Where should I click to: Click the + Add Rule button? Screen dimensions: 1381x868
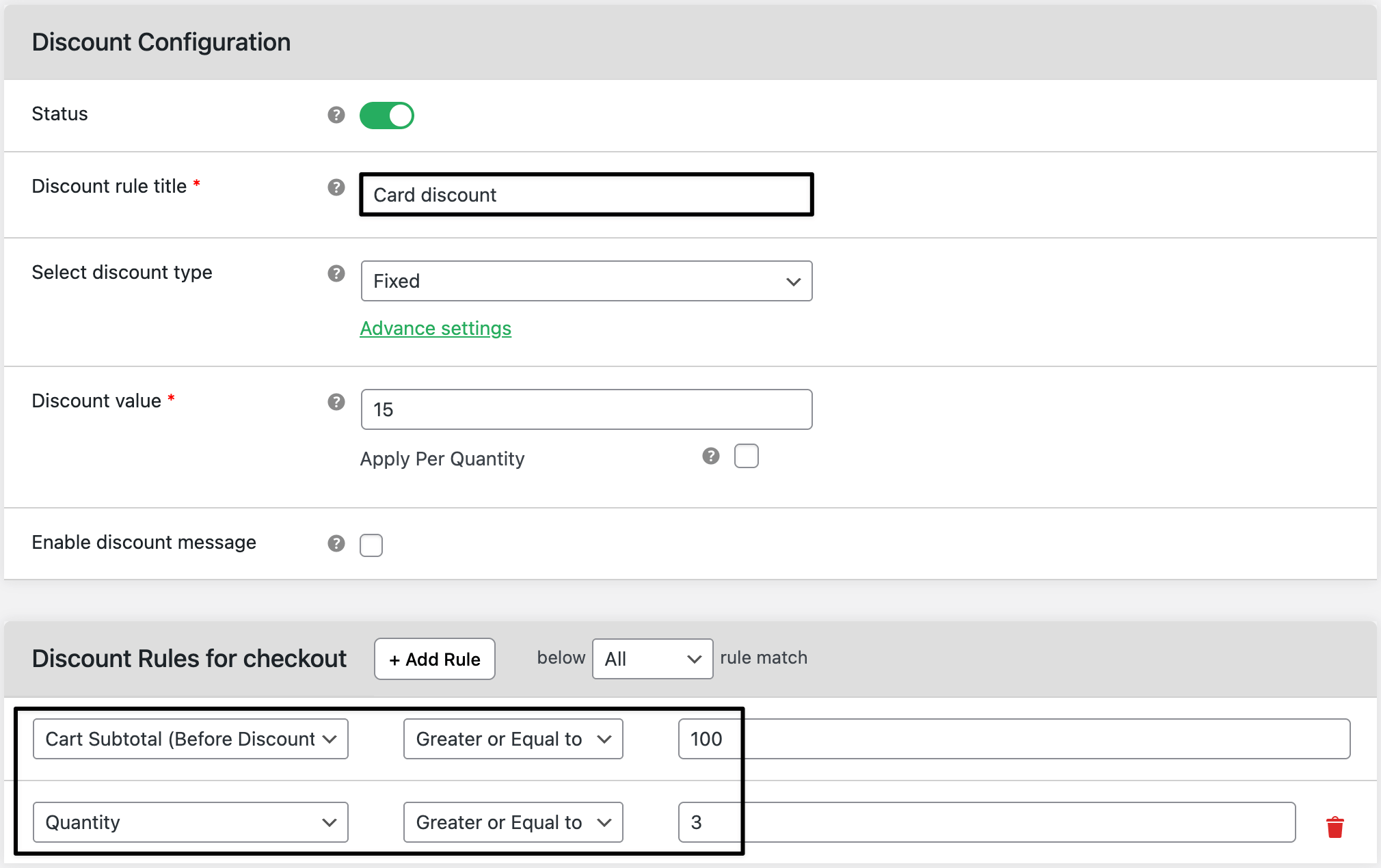point(434,659)
